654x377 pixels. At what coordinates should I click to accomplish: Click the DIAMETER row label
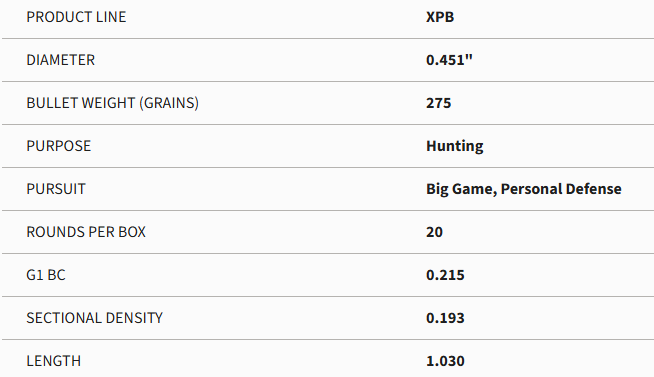coord(60,60)
